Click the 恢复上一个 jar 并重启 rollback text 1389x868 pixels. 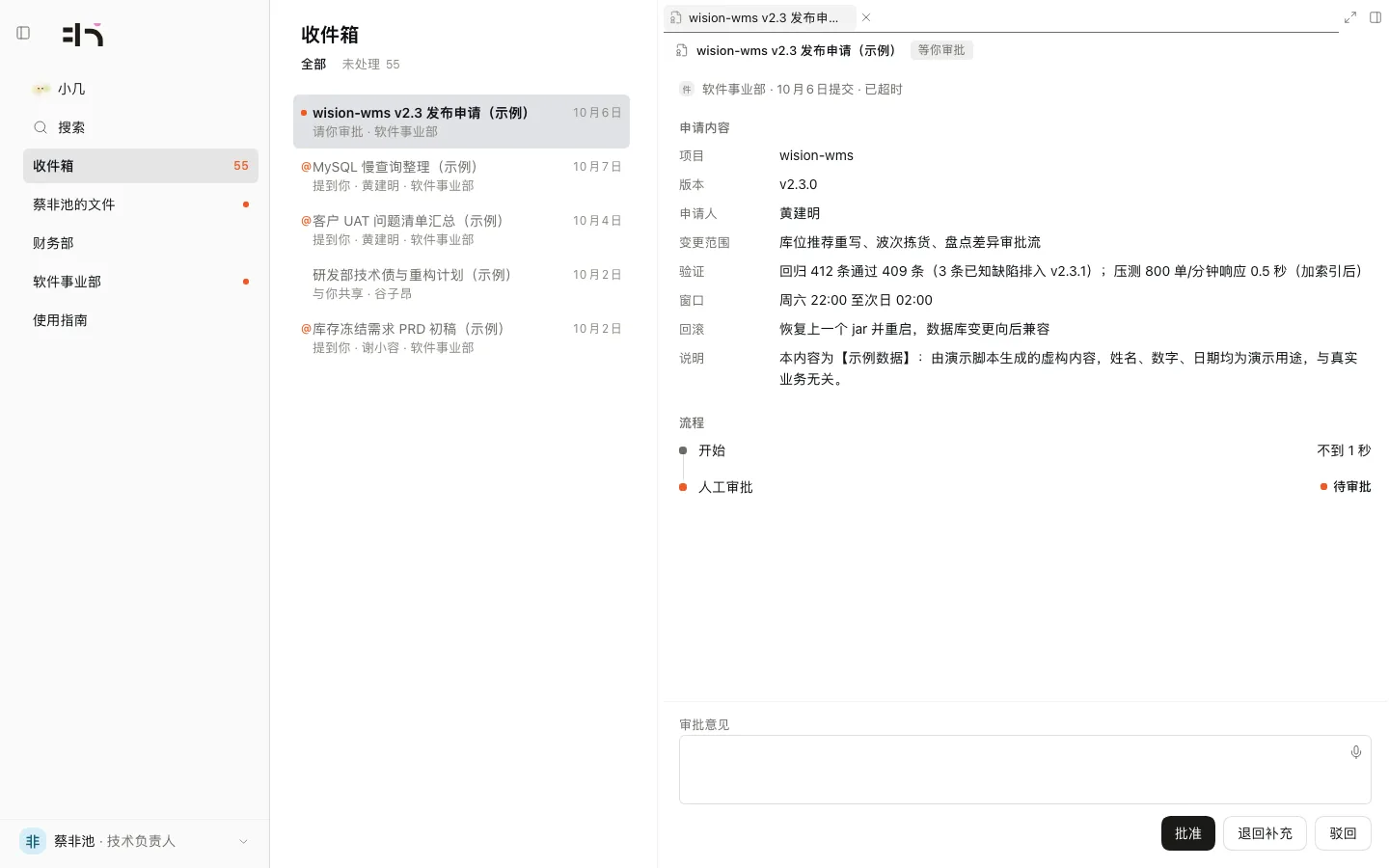[914, 329]
